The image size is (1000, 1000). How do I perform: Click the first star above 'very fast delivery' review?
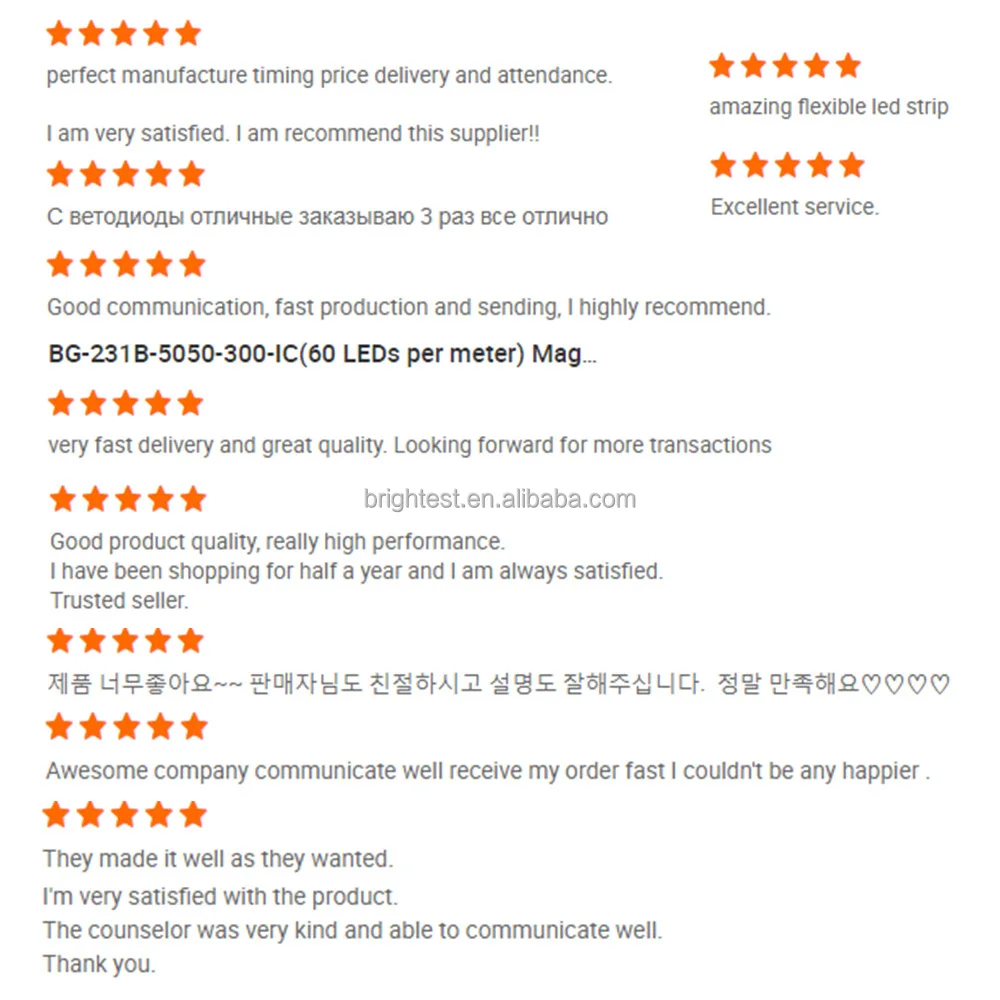[x=61, y=404]
